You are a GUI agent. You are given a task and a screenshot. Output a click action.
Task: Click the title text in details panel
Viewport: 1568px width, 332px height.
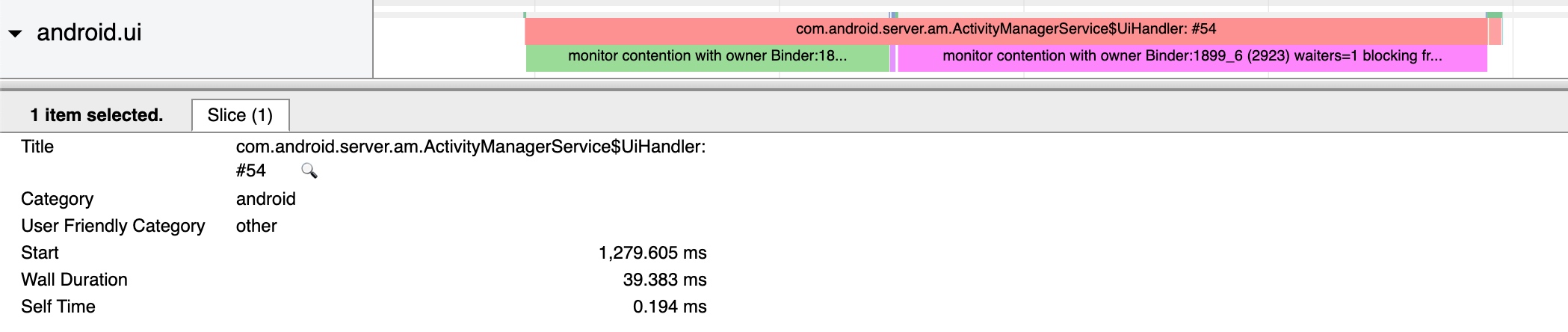[x=470, y=147]
